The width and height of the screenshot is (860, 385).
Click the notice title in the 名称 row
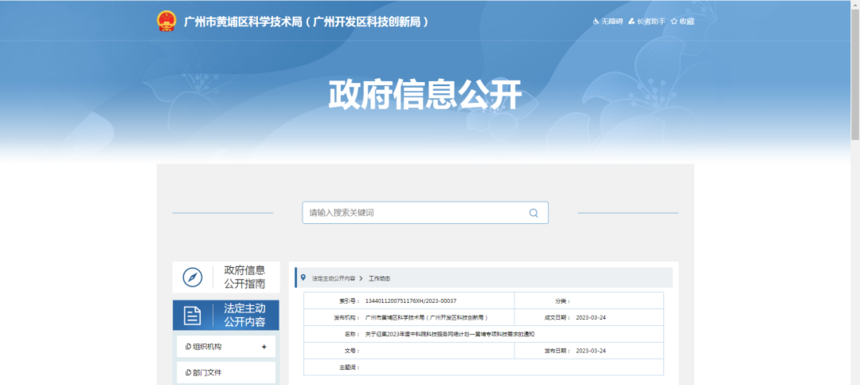pyautogui.click(x=450, y=334)
